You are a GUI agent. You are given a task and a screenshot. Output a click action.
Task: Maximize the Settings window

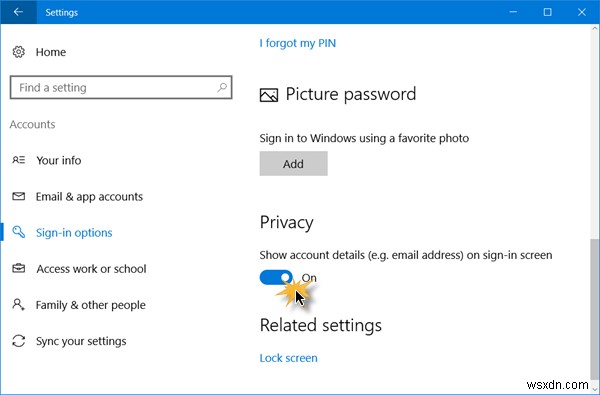pyautogui.click(x=548, y=12)
